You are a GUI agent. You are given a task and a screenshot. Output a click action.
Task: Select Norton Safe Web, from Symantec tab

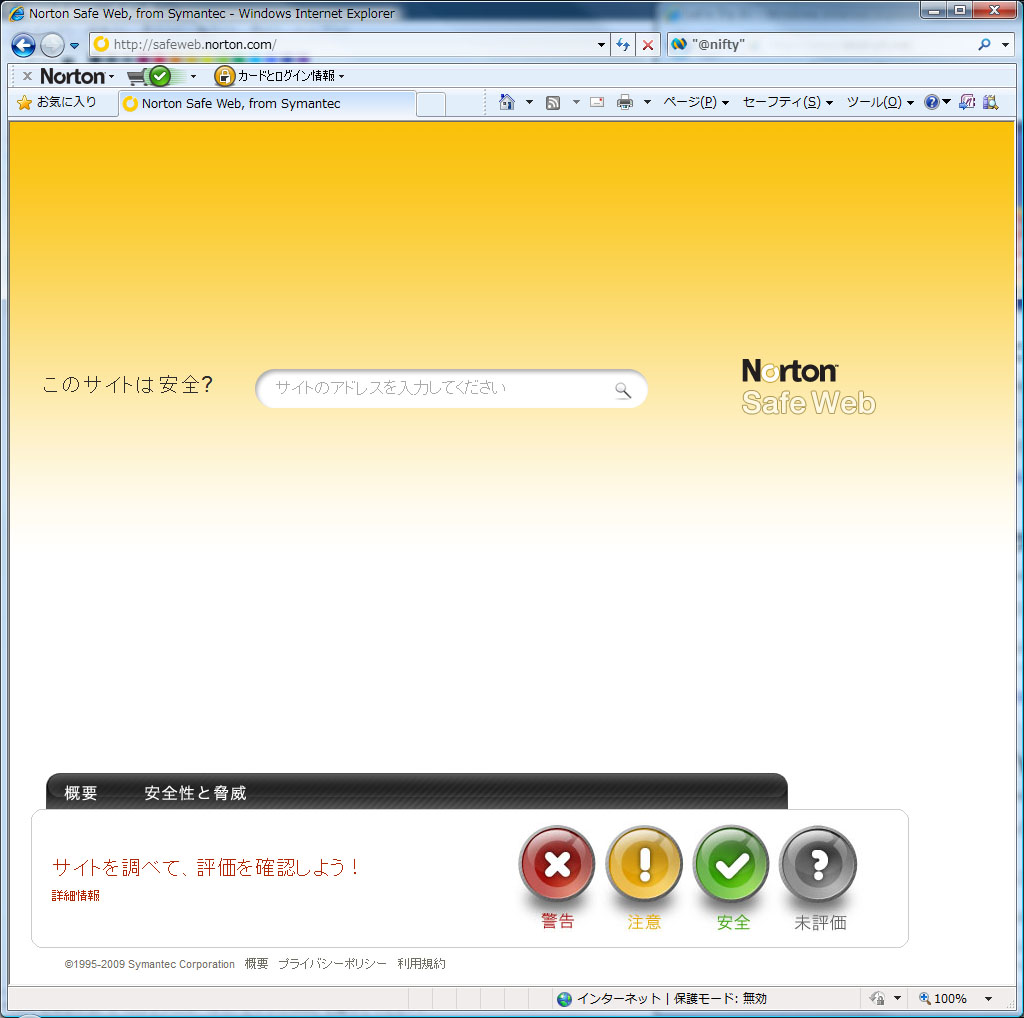(266, 103)
